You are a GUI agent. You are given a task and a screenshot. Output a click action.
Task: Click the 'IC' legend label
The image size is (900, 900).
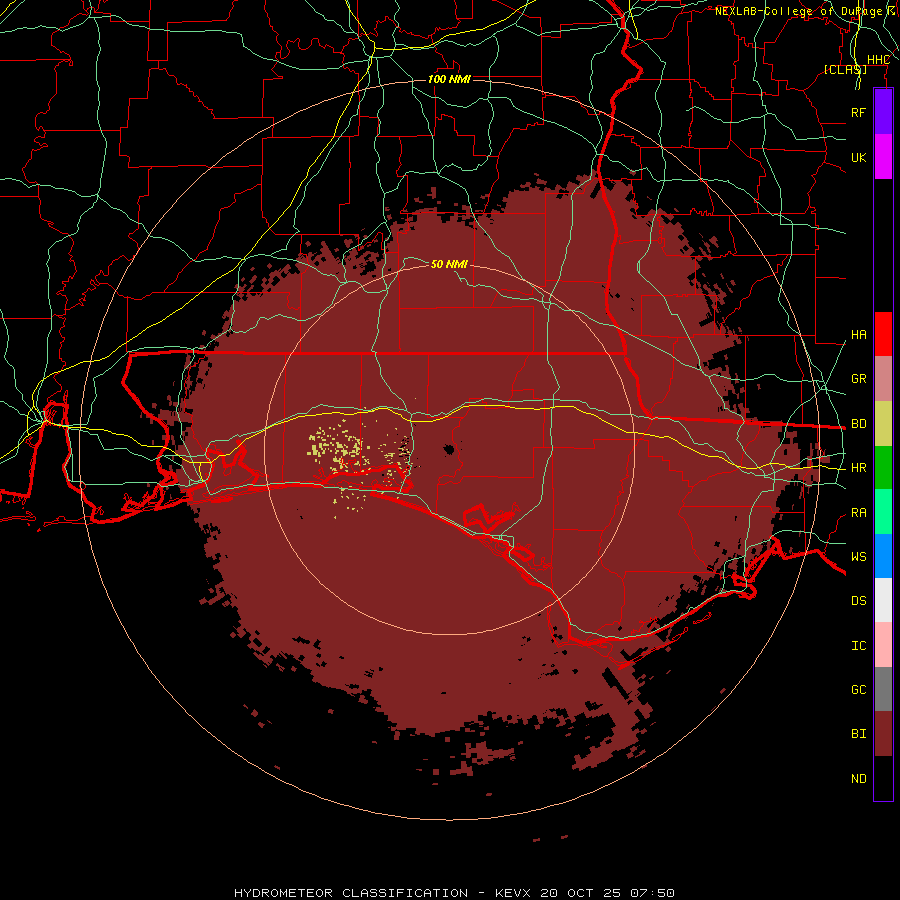tap(858, 646)
